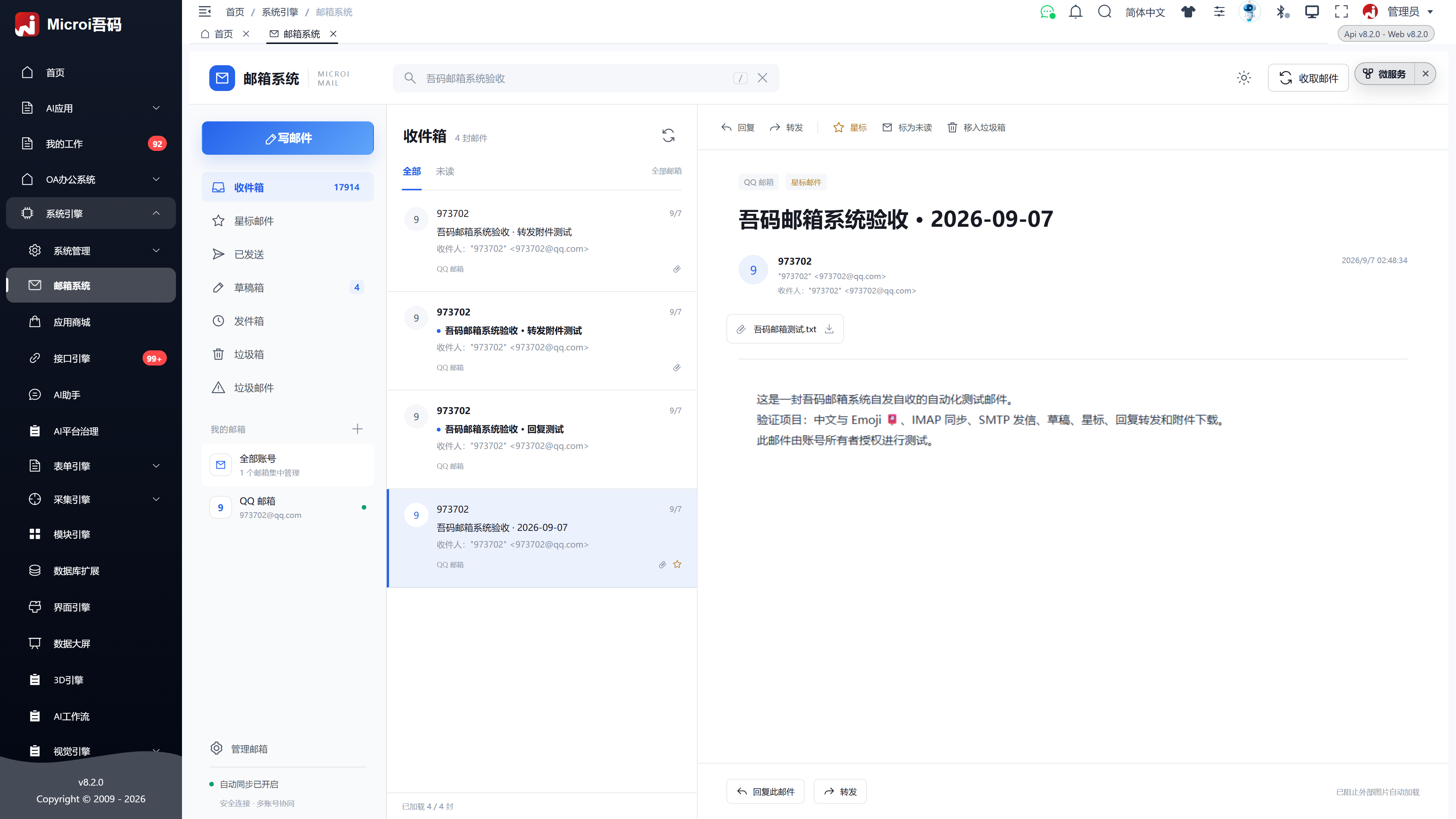The image size is (1456, 819).
Task: Open 管理邮箱 settings
Action: 239,749
